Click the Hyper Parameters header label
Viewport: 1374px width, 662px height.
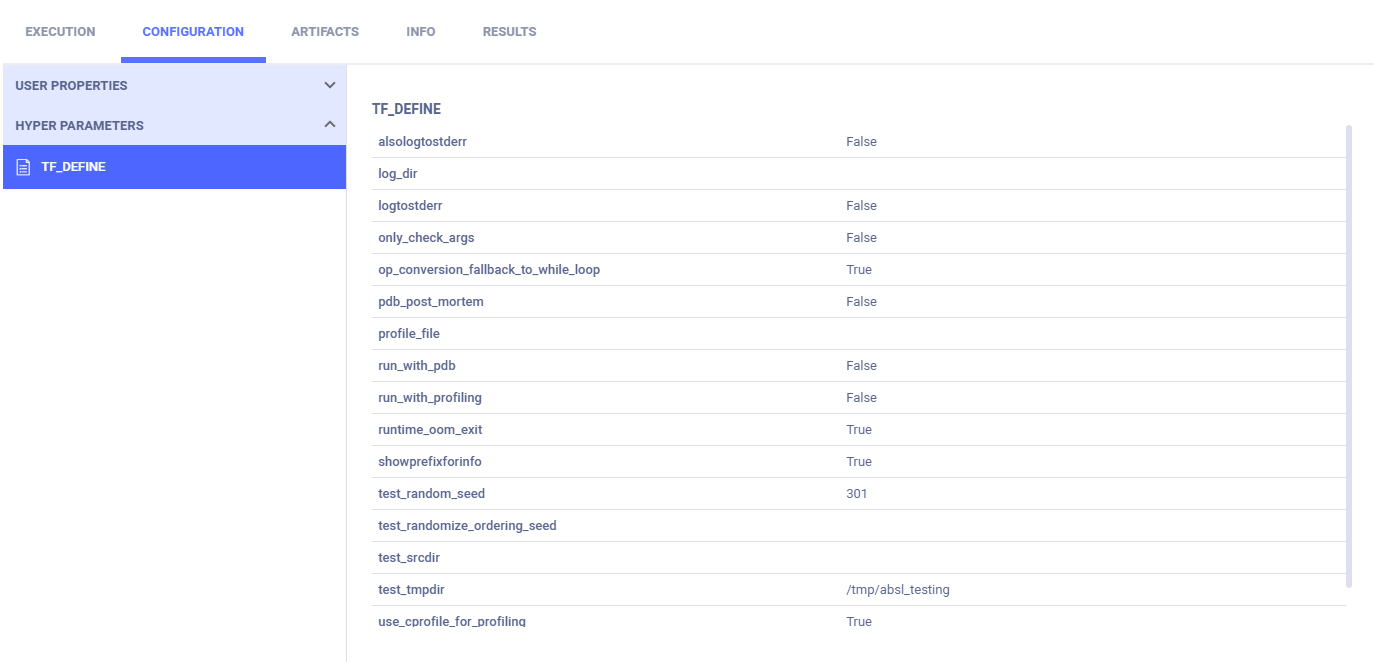(79, 126)
